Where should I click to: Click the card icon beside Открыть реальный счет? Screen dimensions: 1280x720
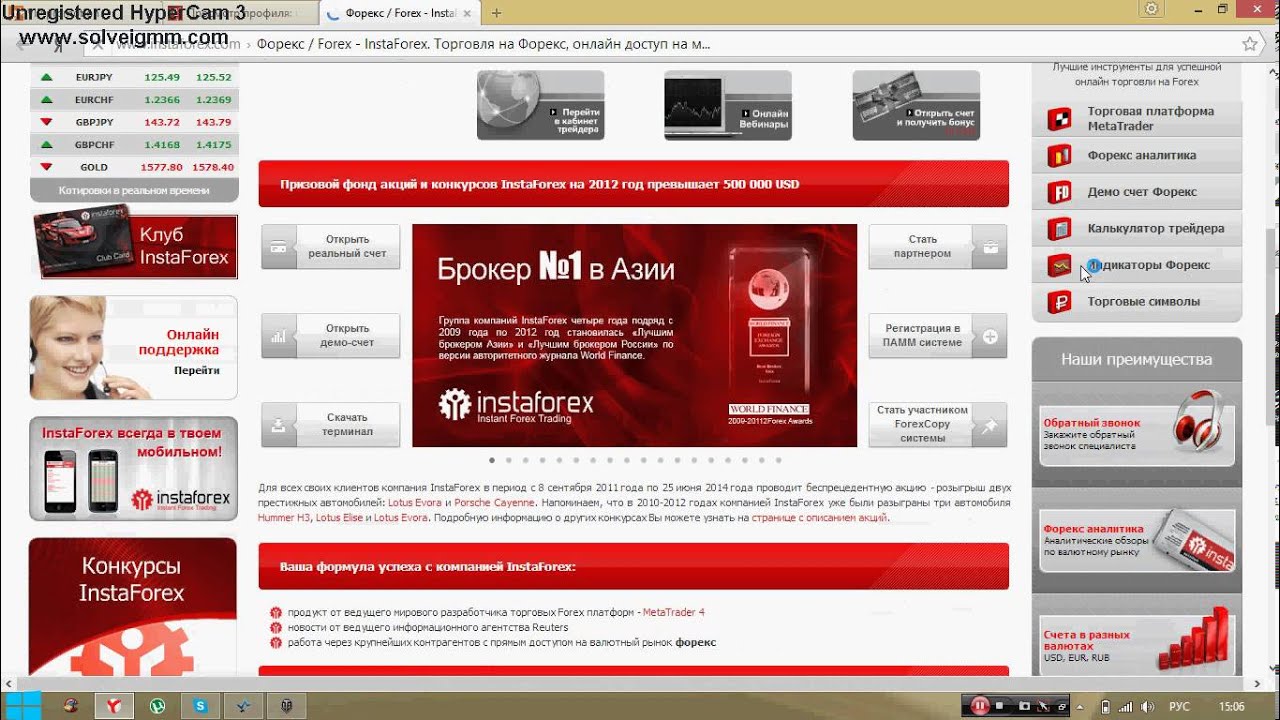point(279,247)
